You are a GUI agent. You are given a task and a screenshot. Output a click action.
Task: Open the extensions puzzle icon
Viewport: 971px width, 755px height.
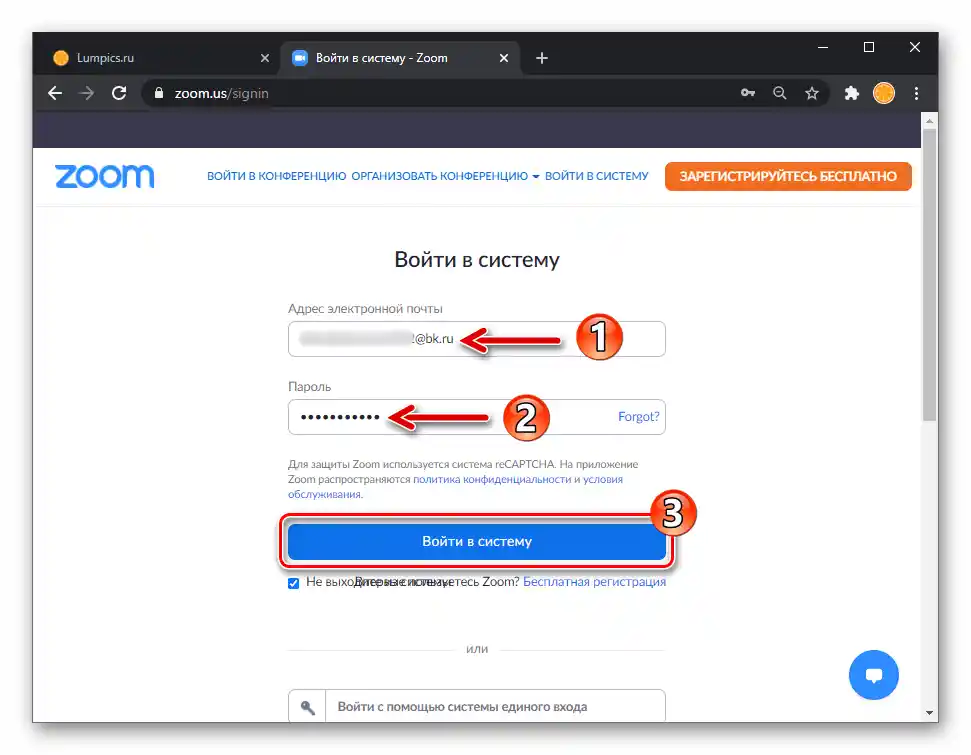[x=851, y=94]
